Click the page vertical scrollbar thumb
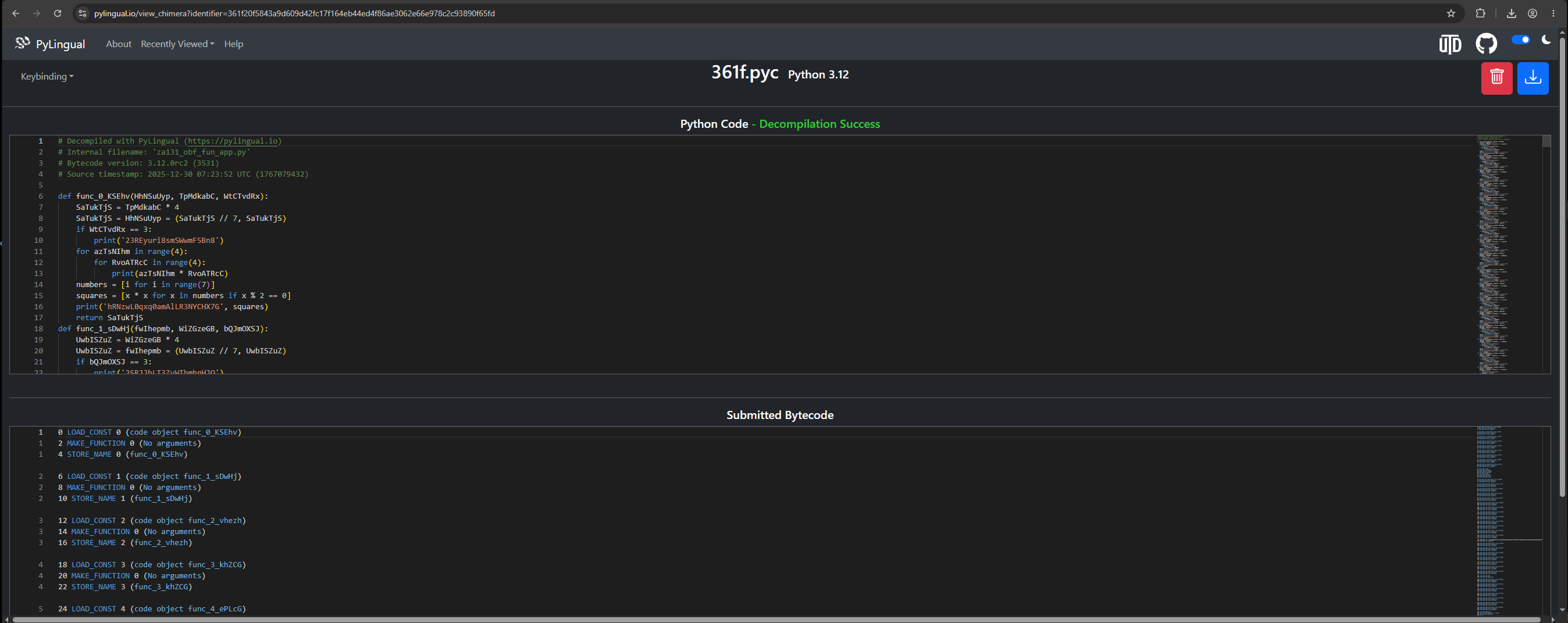The height and width of the screenshot is (623, 1568). coord(1562,268)
